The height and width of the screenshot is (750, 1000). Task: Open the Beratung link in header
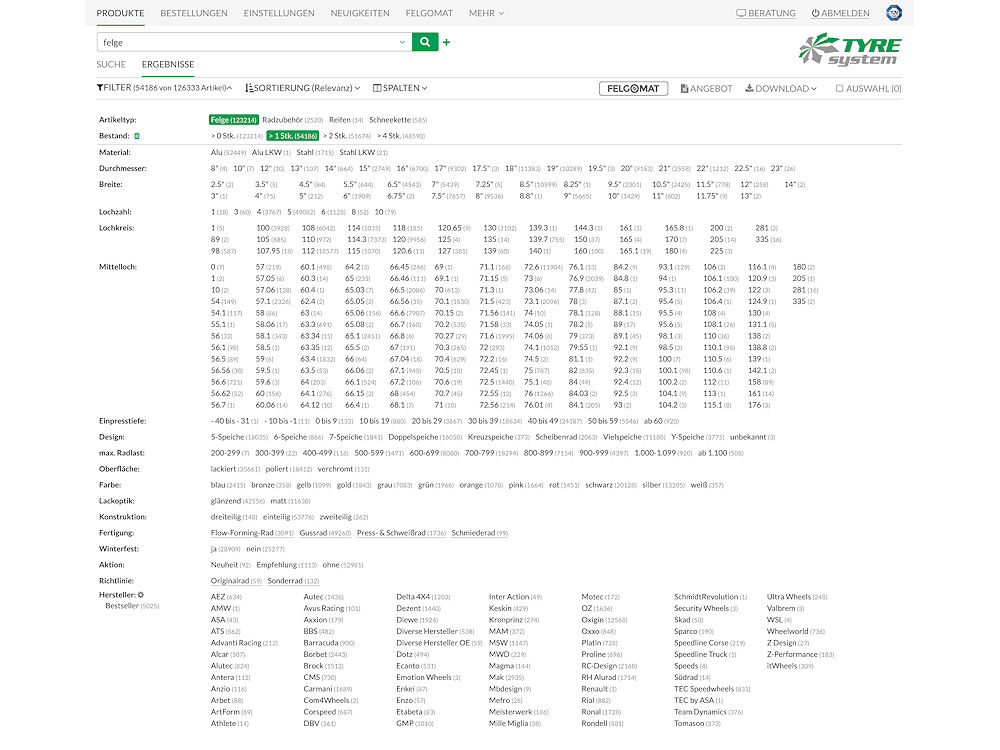click(766, 13)
